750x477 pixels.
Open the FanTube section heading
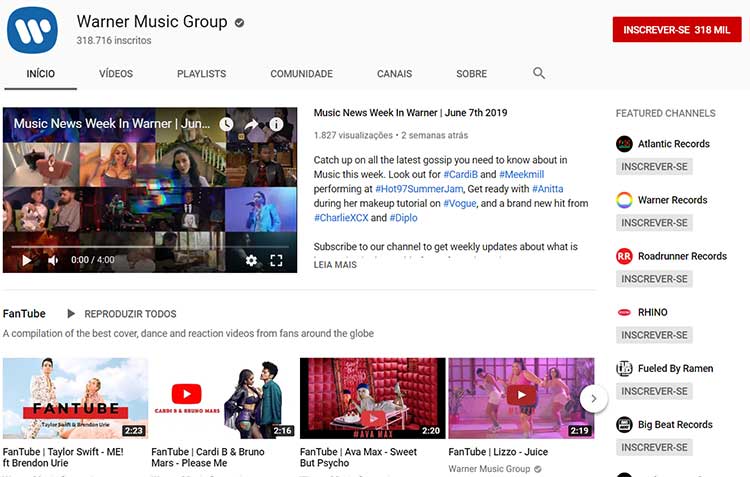tap(24, 314)
